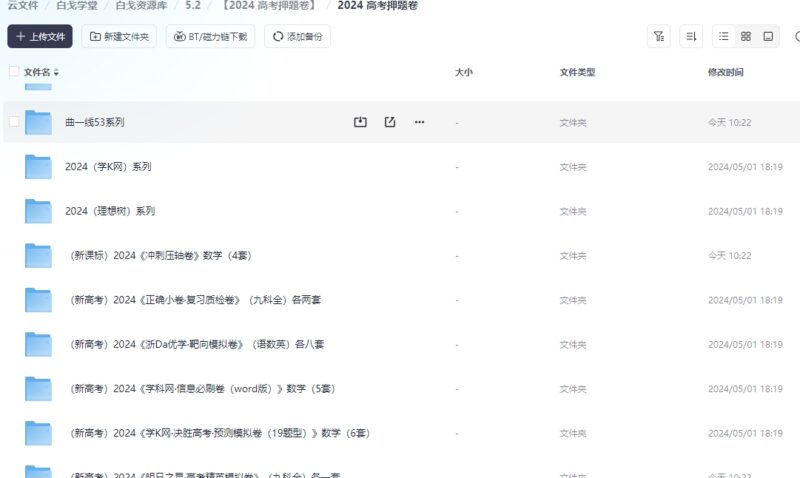This screenshot has height=478, width=800.
Task: Click modified date of 学科网·信息必刷卷 row
Action: click(x=745, y=389)
